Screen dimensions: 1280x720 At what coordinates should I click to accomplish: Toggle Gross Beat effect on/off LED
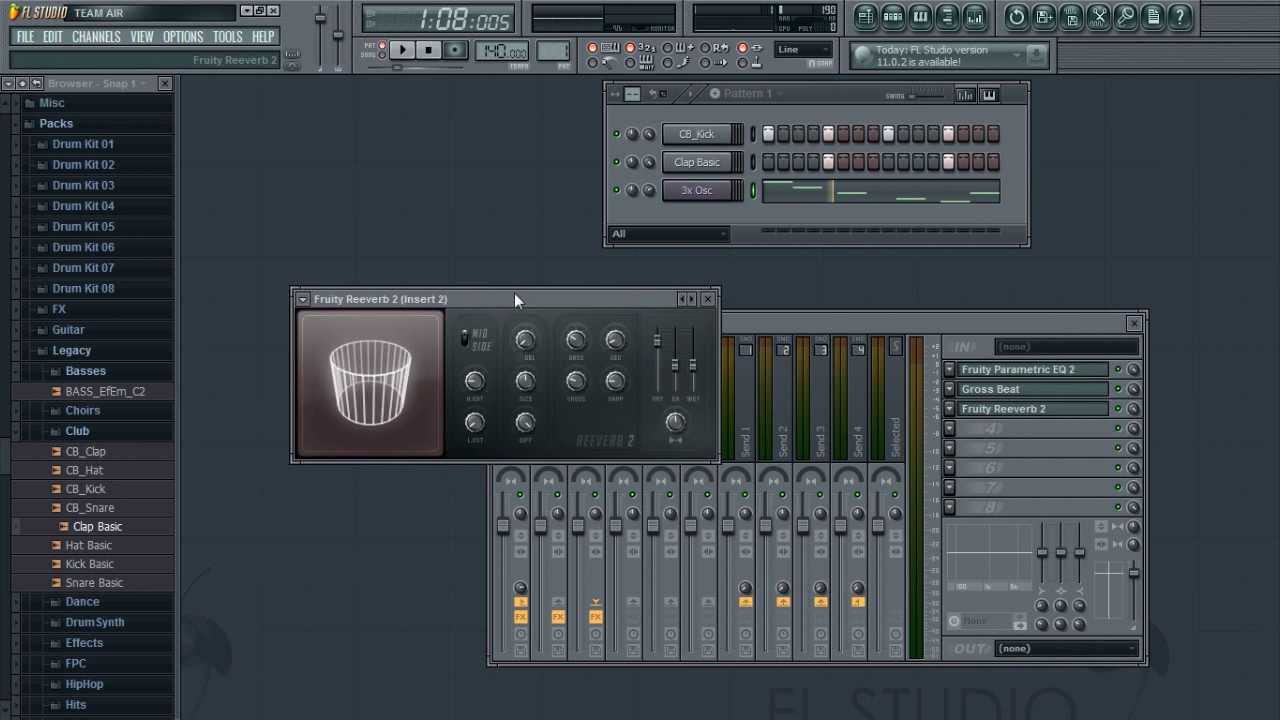point(1118,389)
